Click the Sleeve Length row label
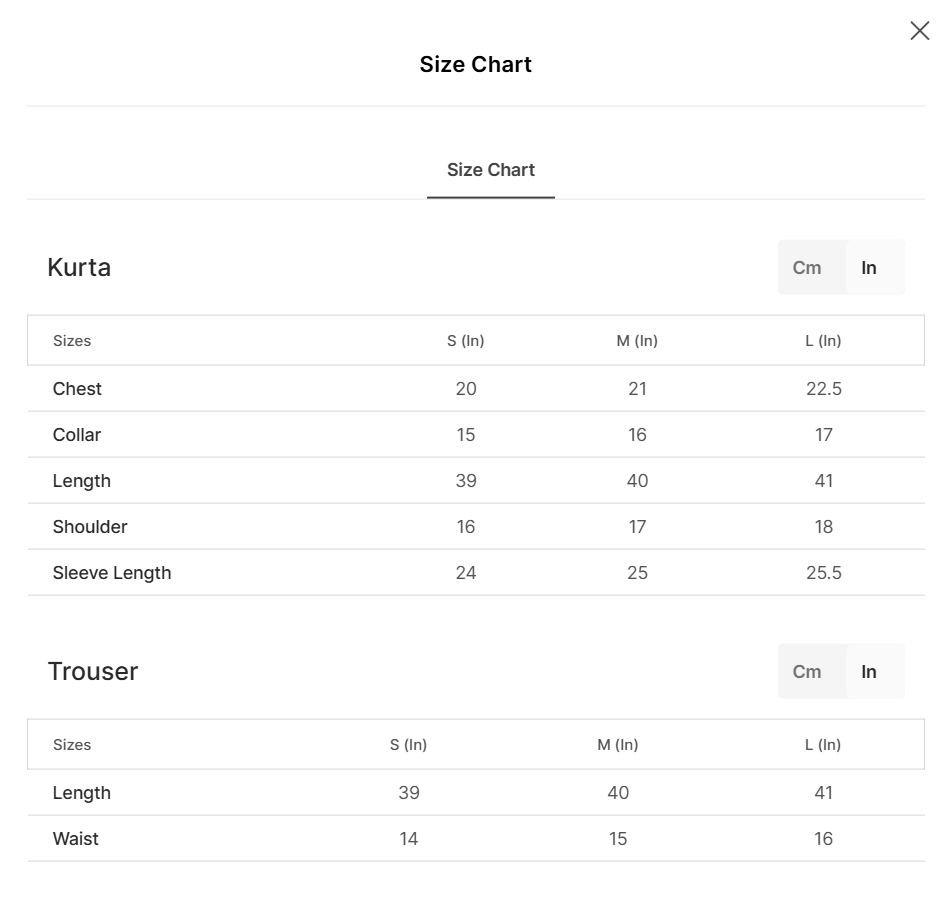The image size is (940, 917). pos(112,573)
